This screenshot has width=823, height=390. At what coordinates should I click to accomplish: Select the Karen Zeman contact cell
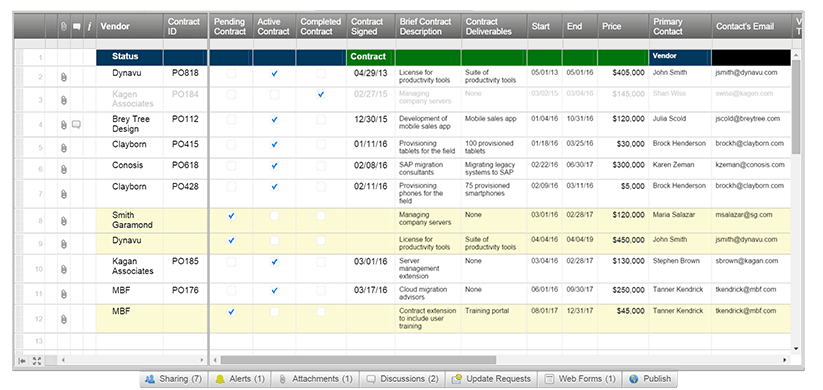click(x=680, y=168)
